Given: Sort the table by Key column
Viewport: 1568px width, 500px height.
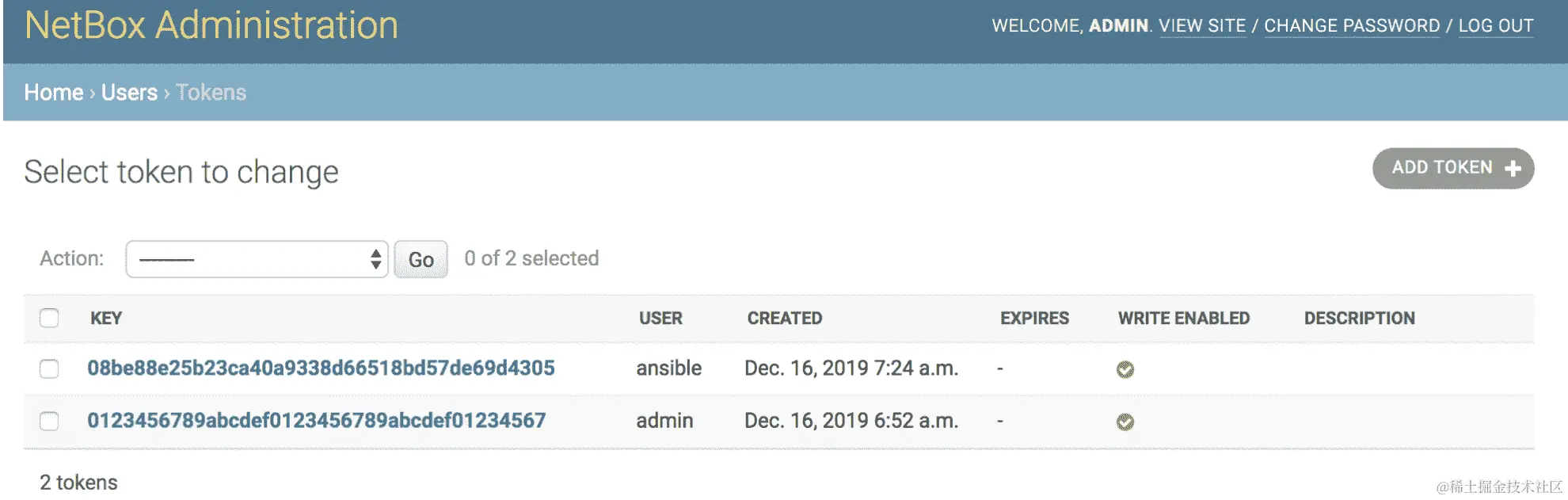Looking at the screenshot, I should click(106, 318).
